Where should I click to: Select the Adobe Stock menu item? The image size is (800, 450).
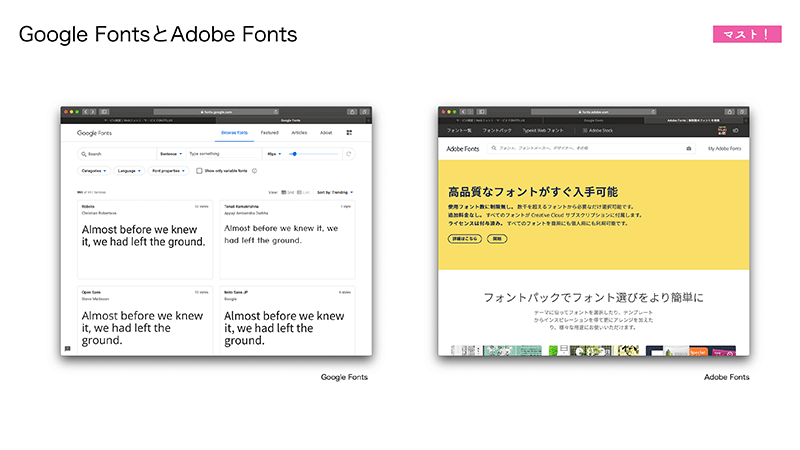point(598,131)
